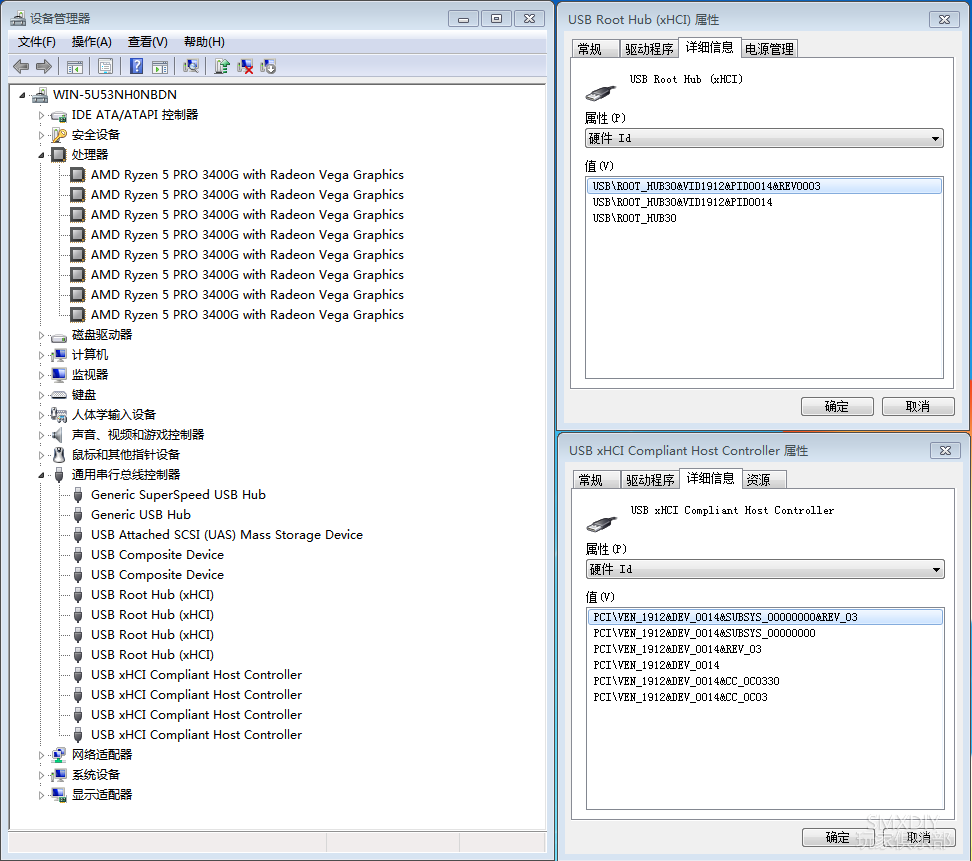The height and width of the screenshot is (861, 972).
Task: Click 确定 in USB Root Hub properties window
Action: pyautogui.click(x=837, y=407)
